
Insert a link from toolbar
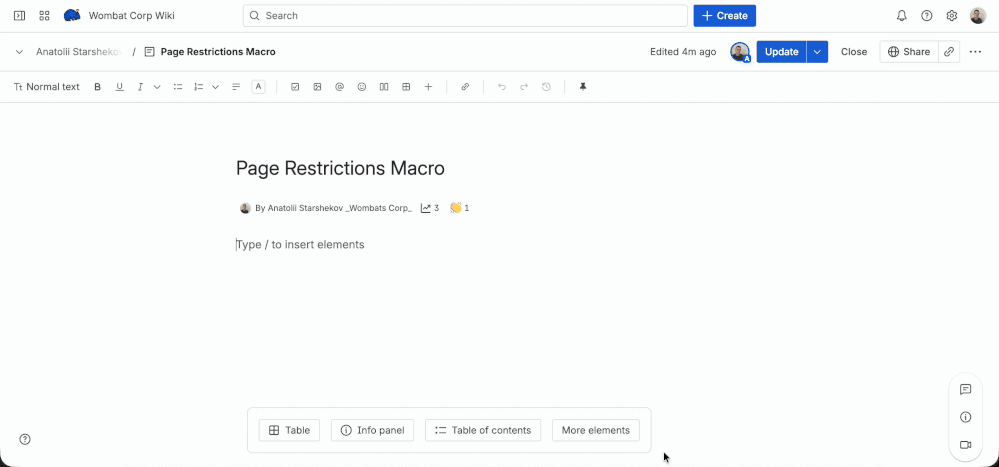(465, 87)
